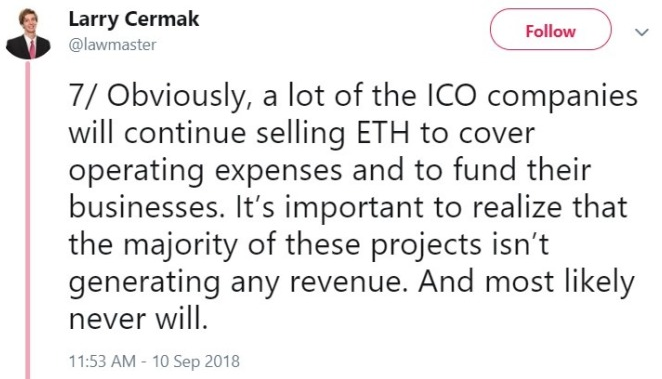Expand the tweet options chevron beside Follow
Viewport: 662px width, 379px height.
tap(642, 32)
